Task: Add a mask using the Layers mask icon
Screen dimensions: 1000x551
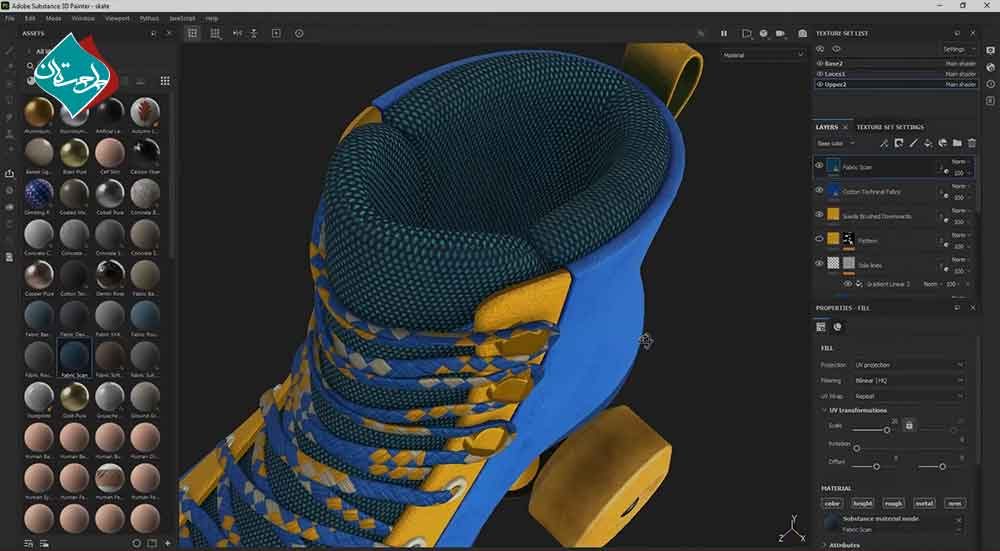Action: point(899,143)
